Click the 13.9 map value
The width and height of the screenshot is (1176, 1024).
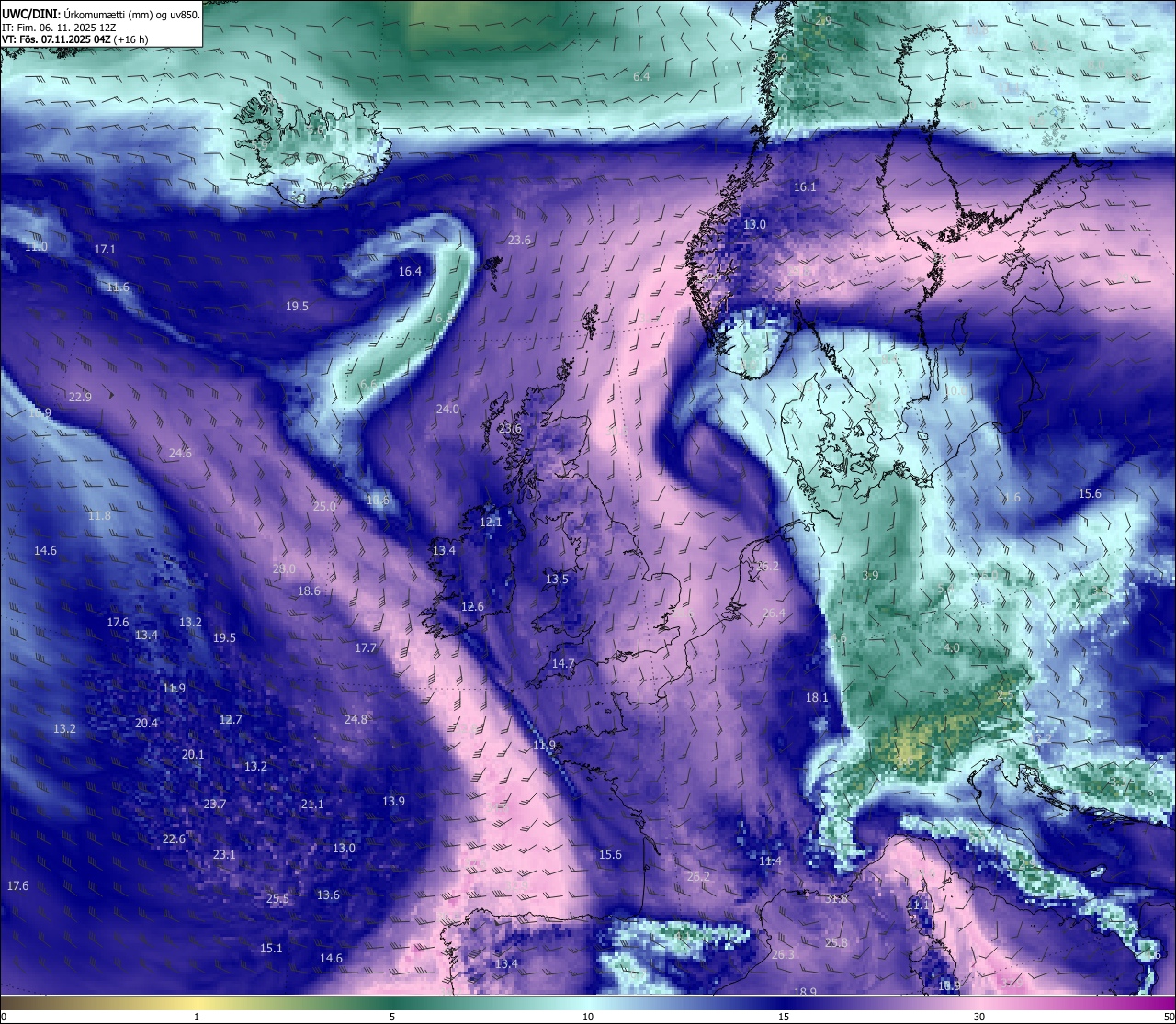click(x=393, y=801)
